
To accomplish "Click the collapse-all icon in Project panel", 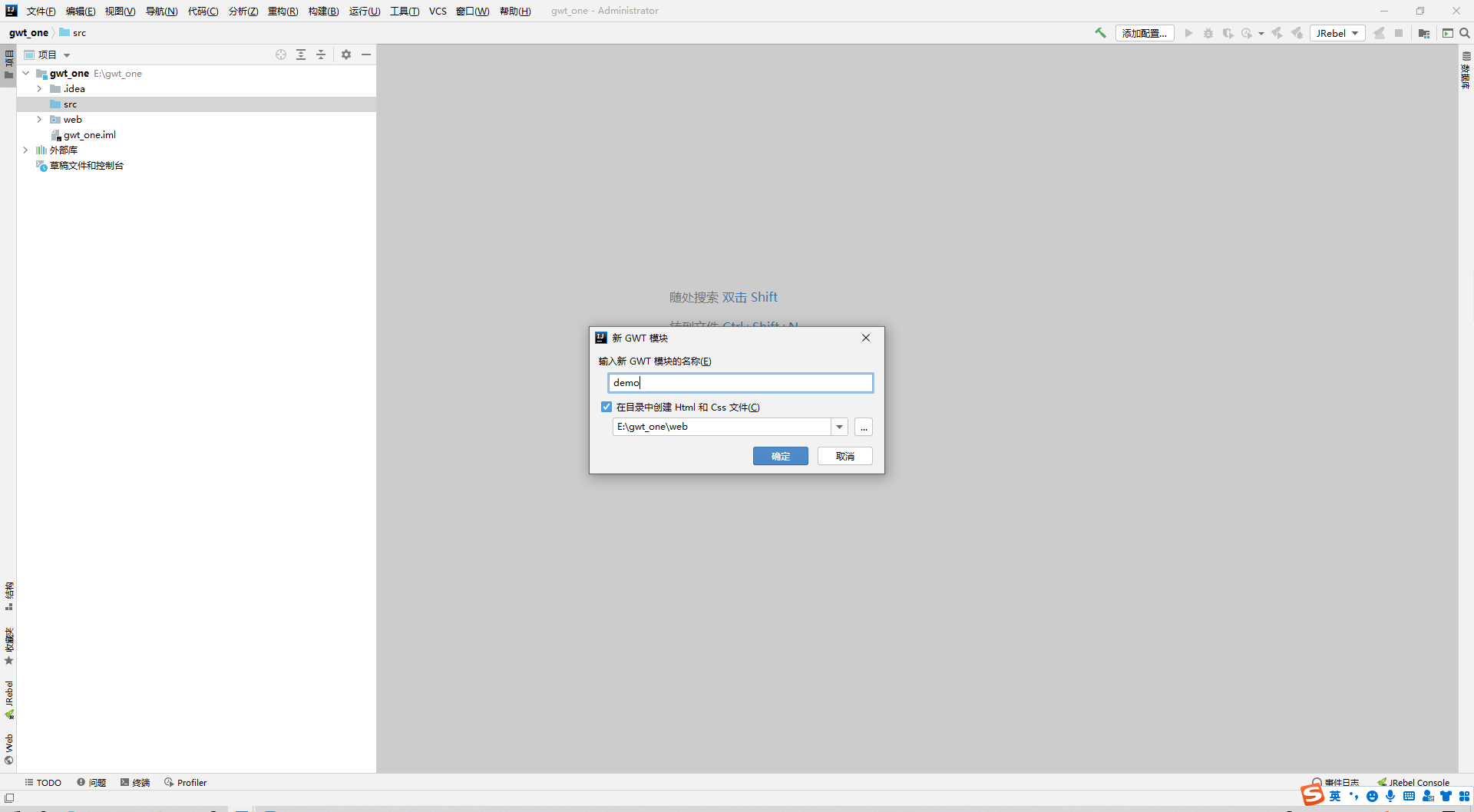I will pos(322,54).
